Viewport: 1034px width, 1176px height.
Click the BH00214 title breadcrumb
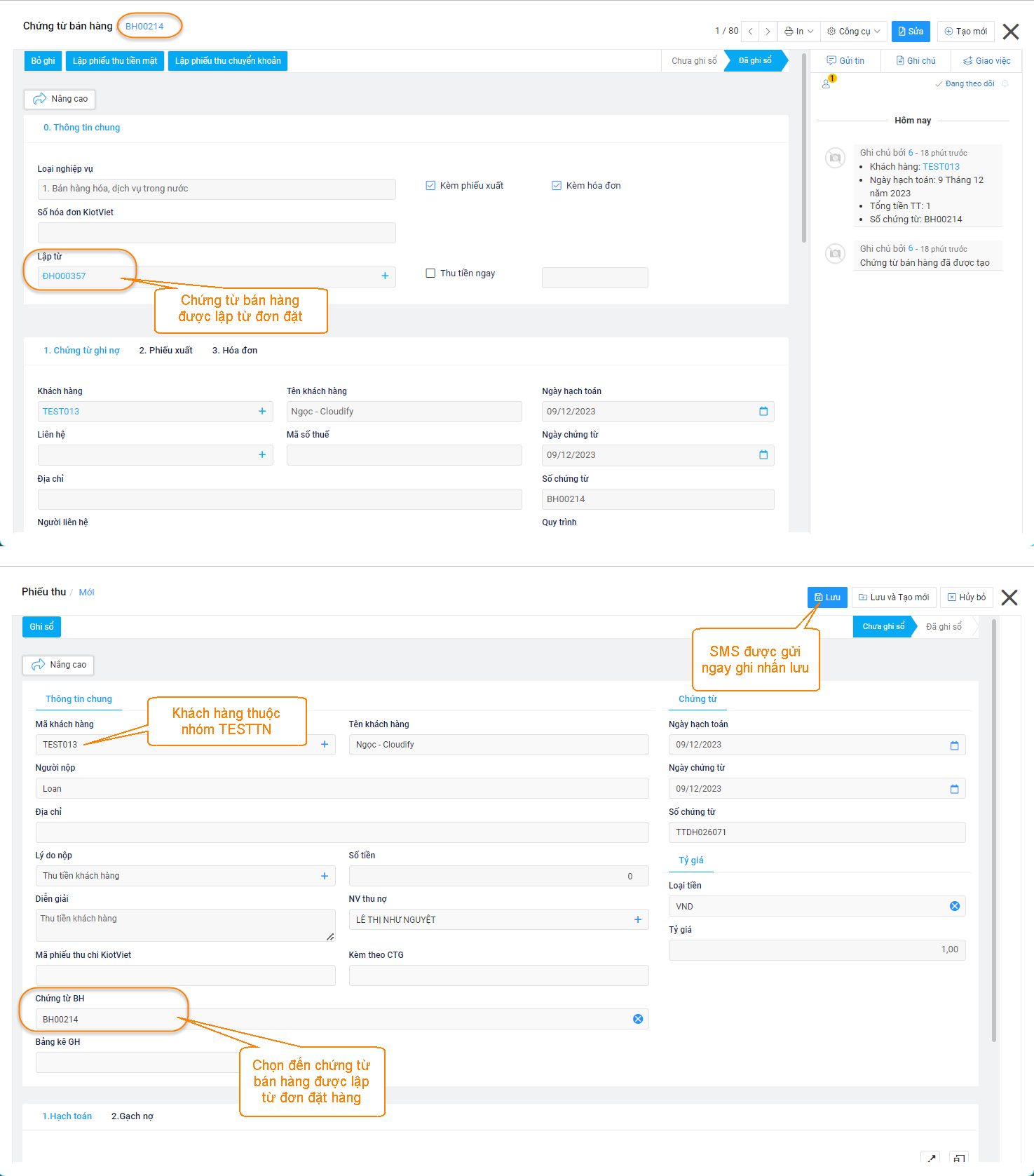click(144, 27)
